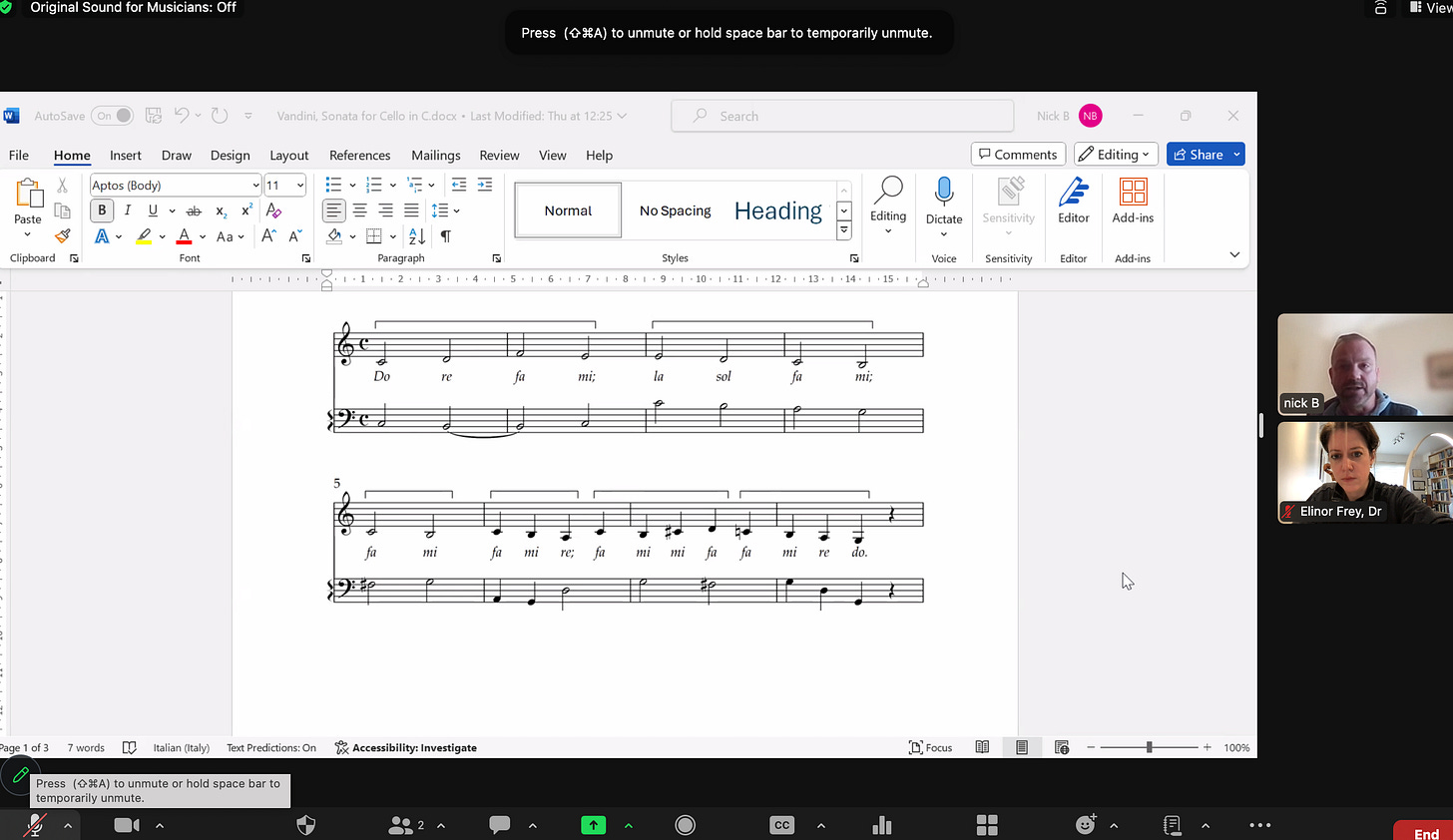Switch to the Insert tab
Screen dimensions: 1453x840
click(126, 156)
